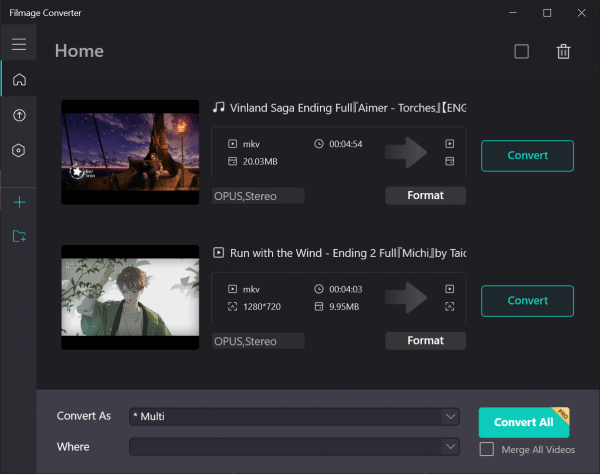The width and height of the screenshot is (600, 474).
Task: Click OPUS,Stereo field for Run with the Wind
Action: (258, 341)
